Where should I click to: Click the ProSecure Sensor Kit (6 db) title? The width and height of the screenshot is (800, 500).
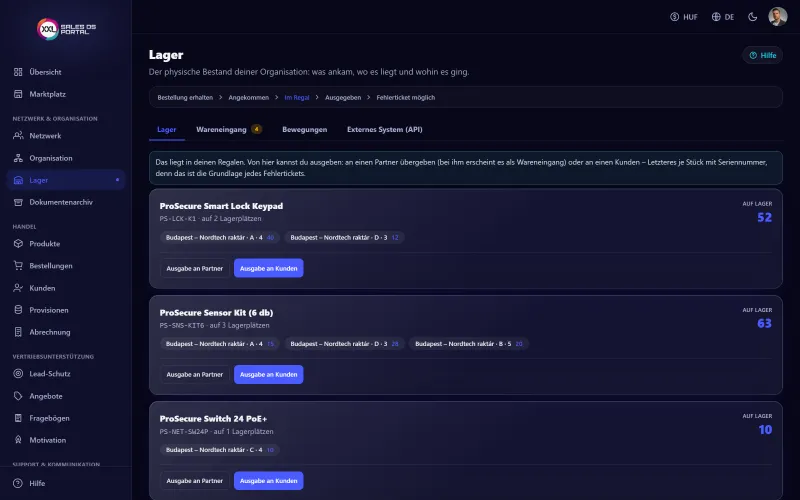point(216,313)
